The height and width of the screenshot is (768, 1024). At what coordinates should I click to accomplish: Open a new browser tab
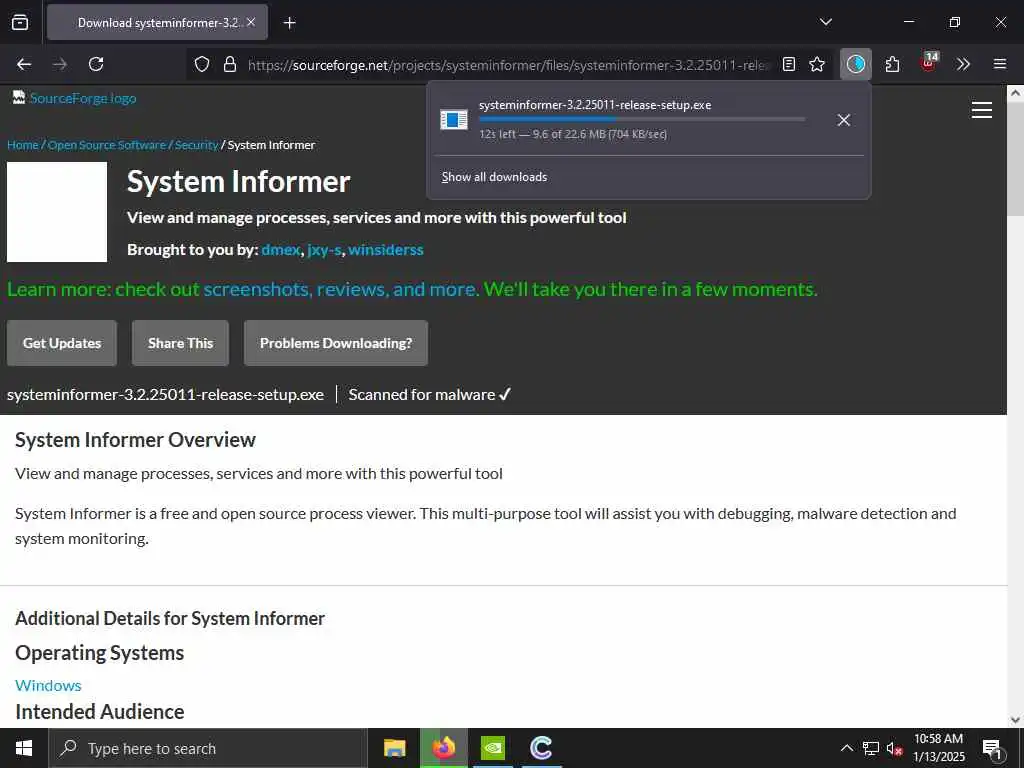(289, 23)
